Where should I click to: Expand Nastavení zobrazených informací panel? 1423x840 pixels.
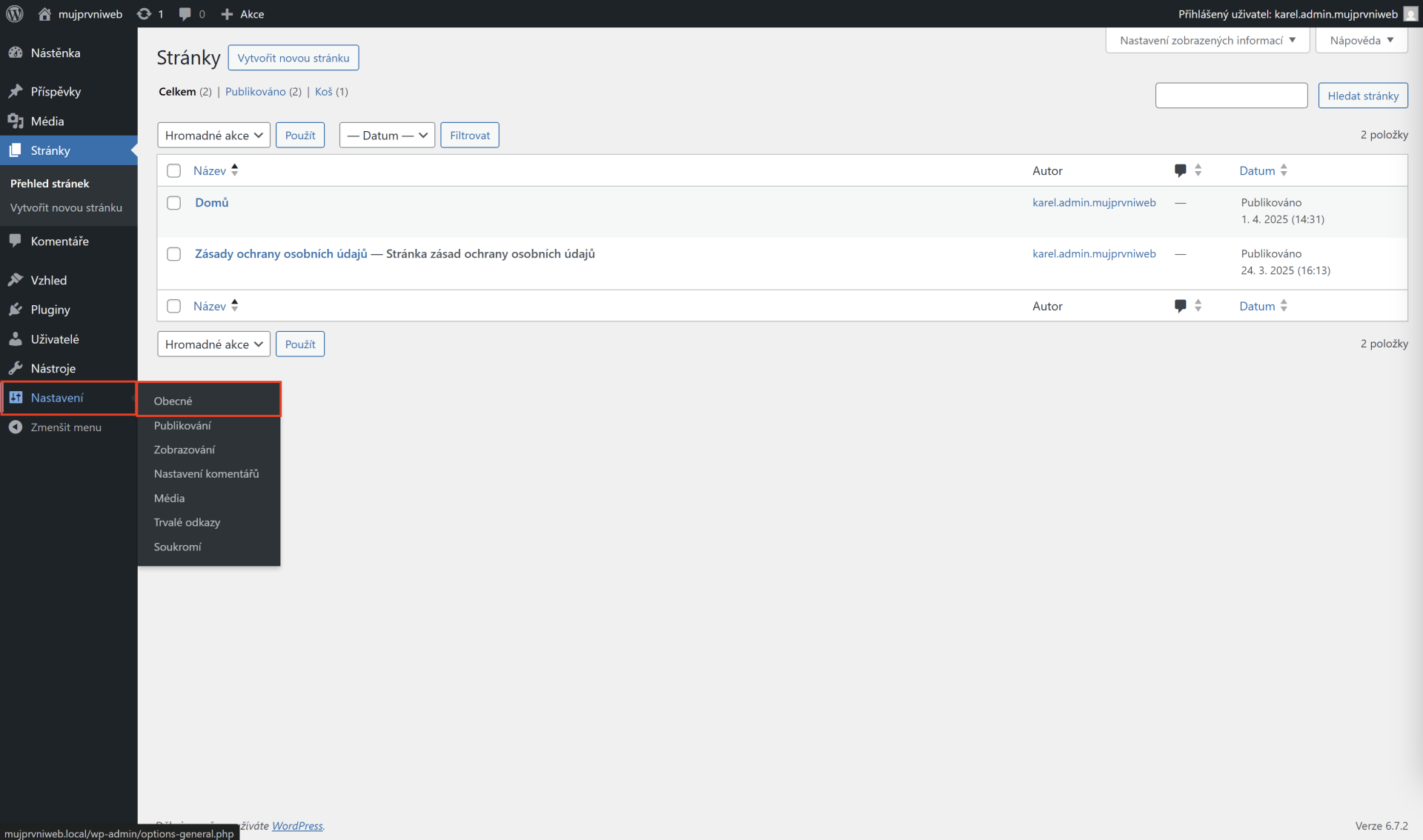pos(1207,41)
